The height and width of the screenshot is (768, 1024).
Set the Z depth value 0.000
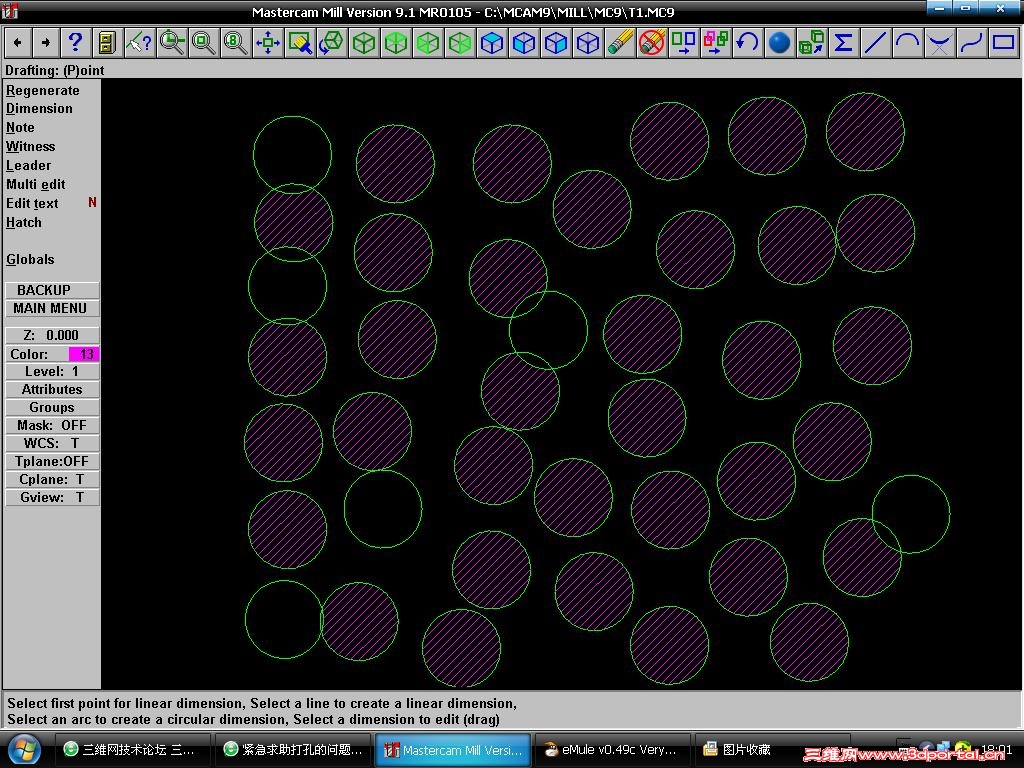coord(52,335)
